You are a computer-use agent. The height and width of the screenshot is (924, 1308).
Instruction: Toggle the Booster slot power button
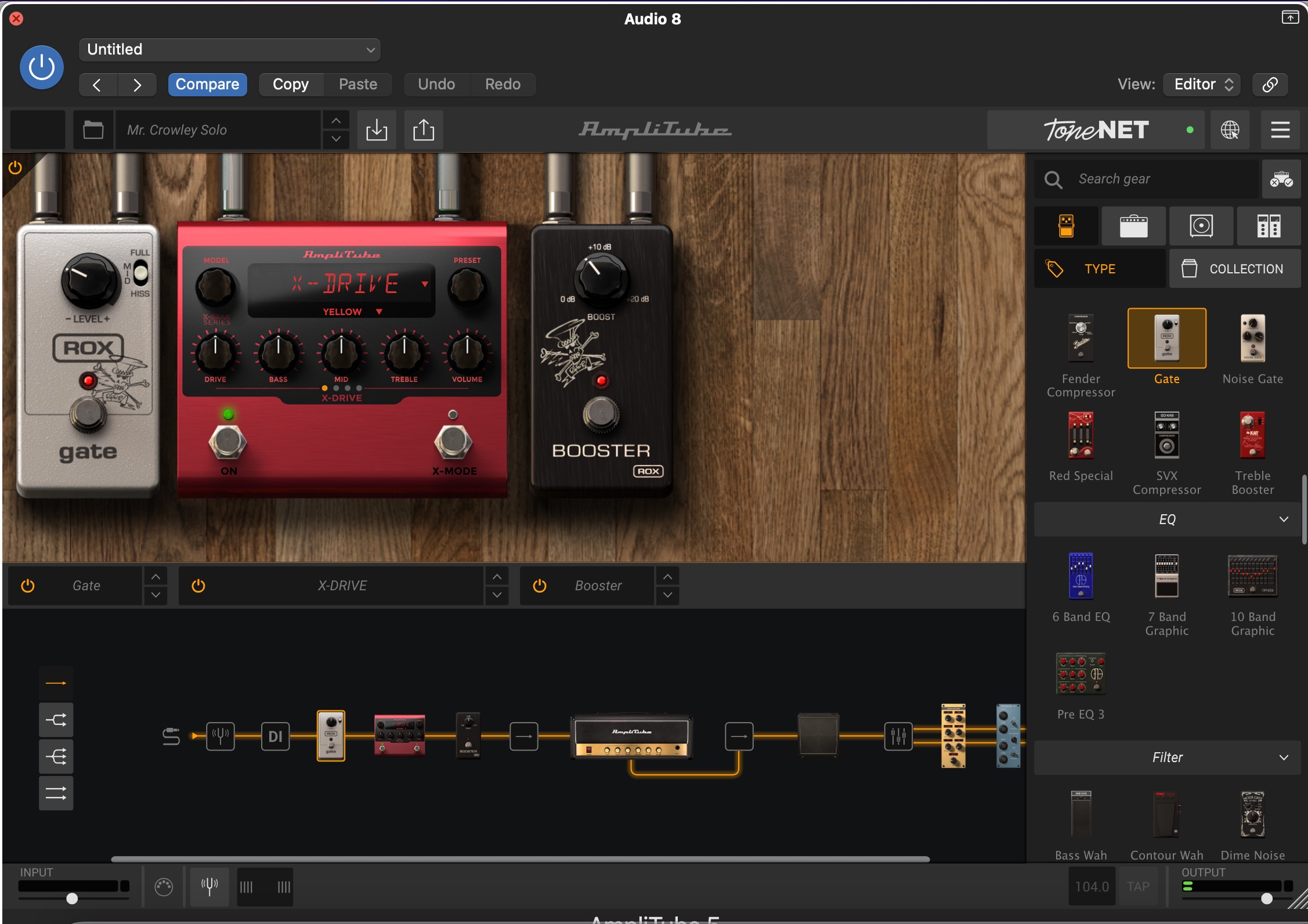(x=539, y=586)
